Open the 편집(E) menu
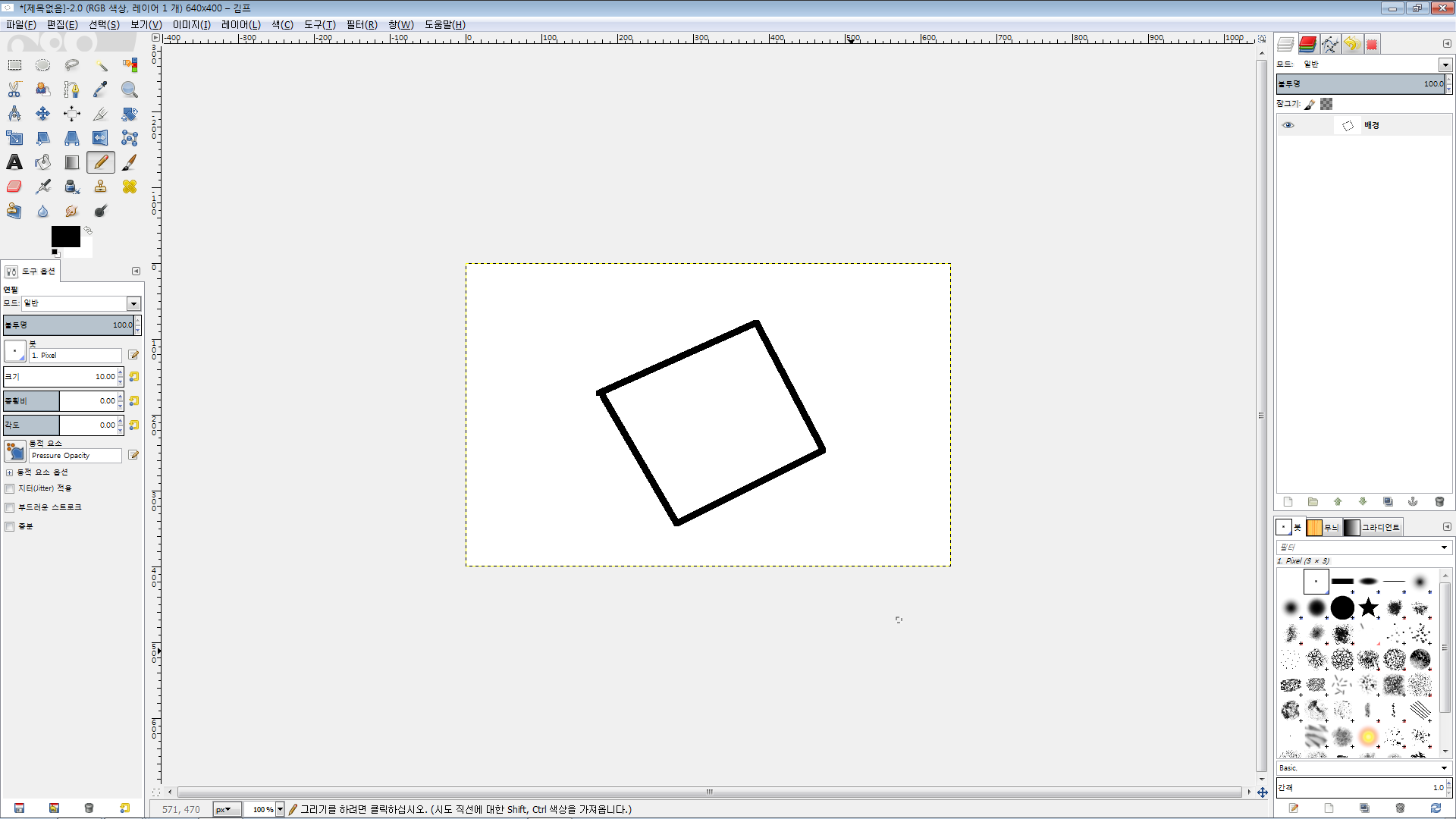The width and height of the screenshot is (1456, 819). click(x=62, y=24)
